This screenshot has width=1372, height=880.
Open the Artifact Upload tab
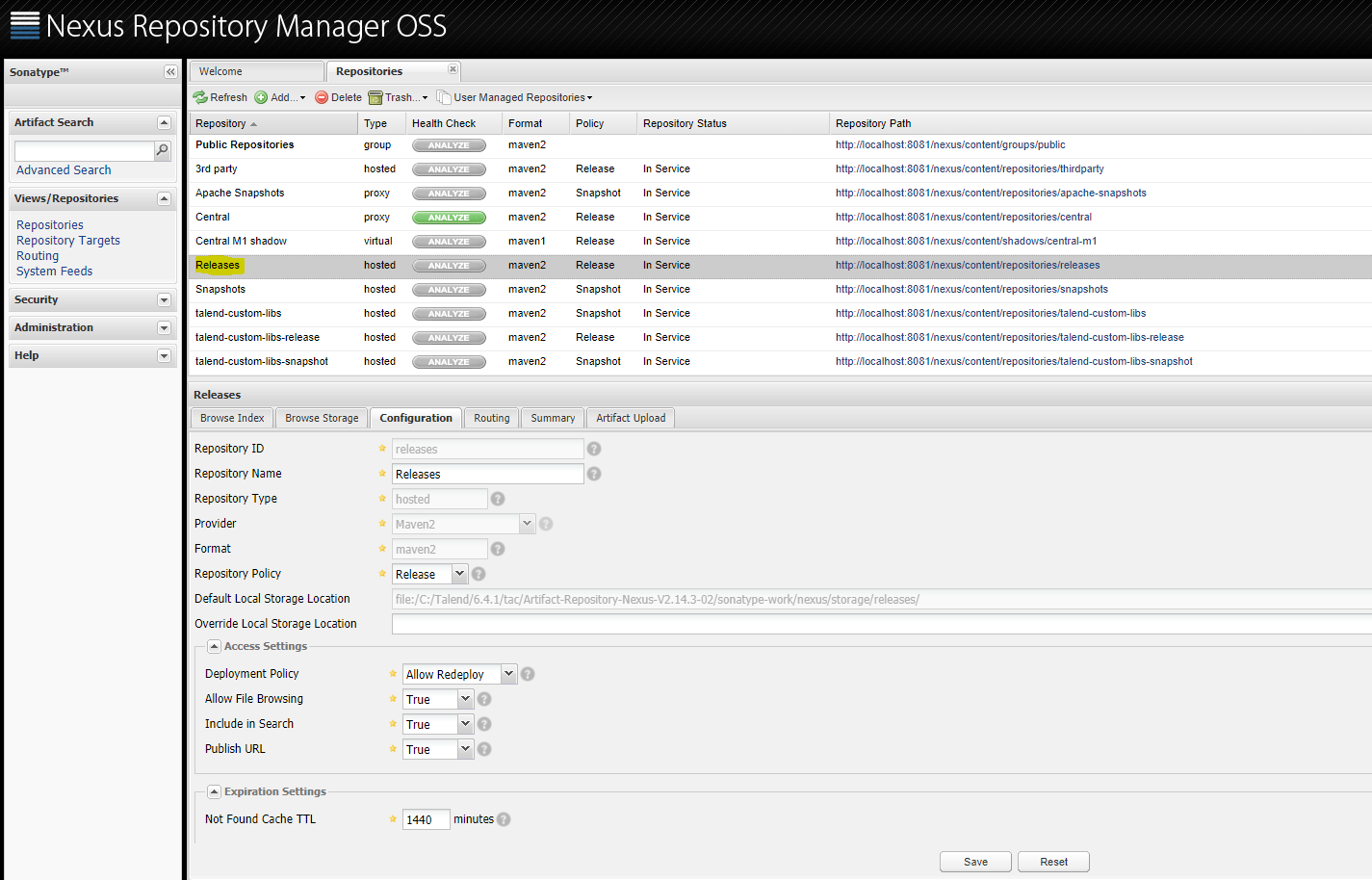[x=631, y=418]
